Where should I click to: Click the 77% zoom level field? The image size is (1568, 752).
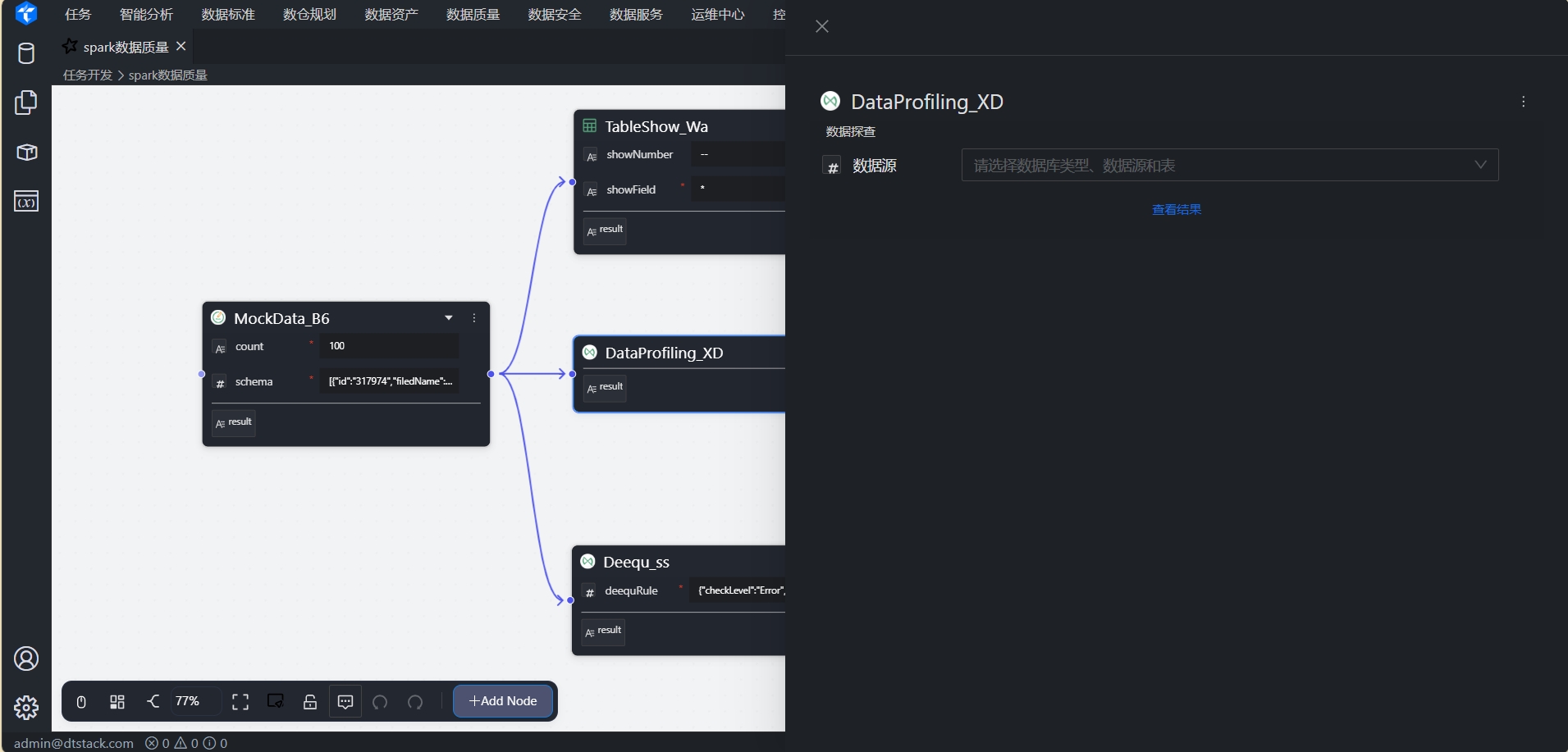click(194, 702)
